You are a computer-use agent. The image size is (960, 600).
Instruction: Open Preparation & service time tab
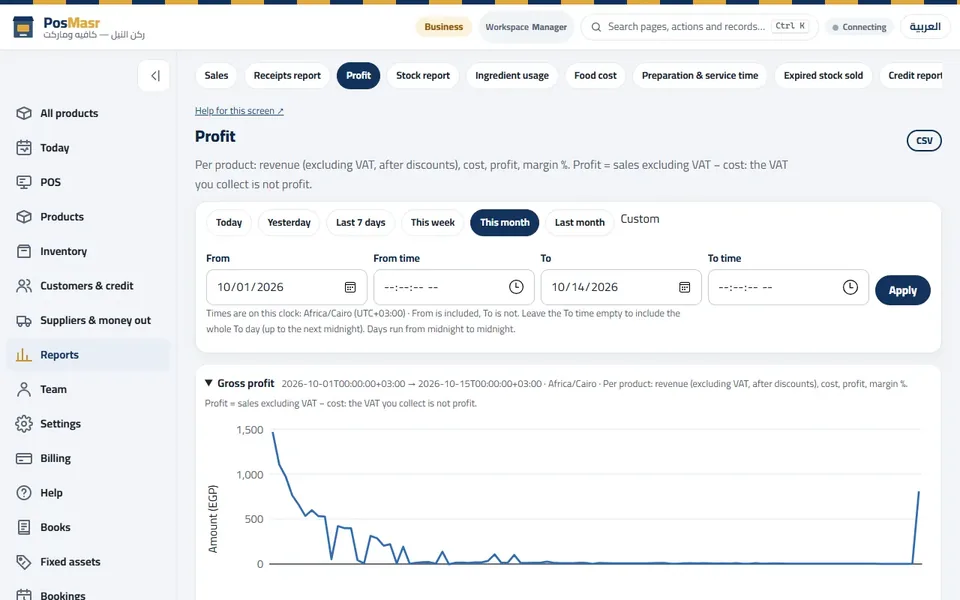point(700,75)
